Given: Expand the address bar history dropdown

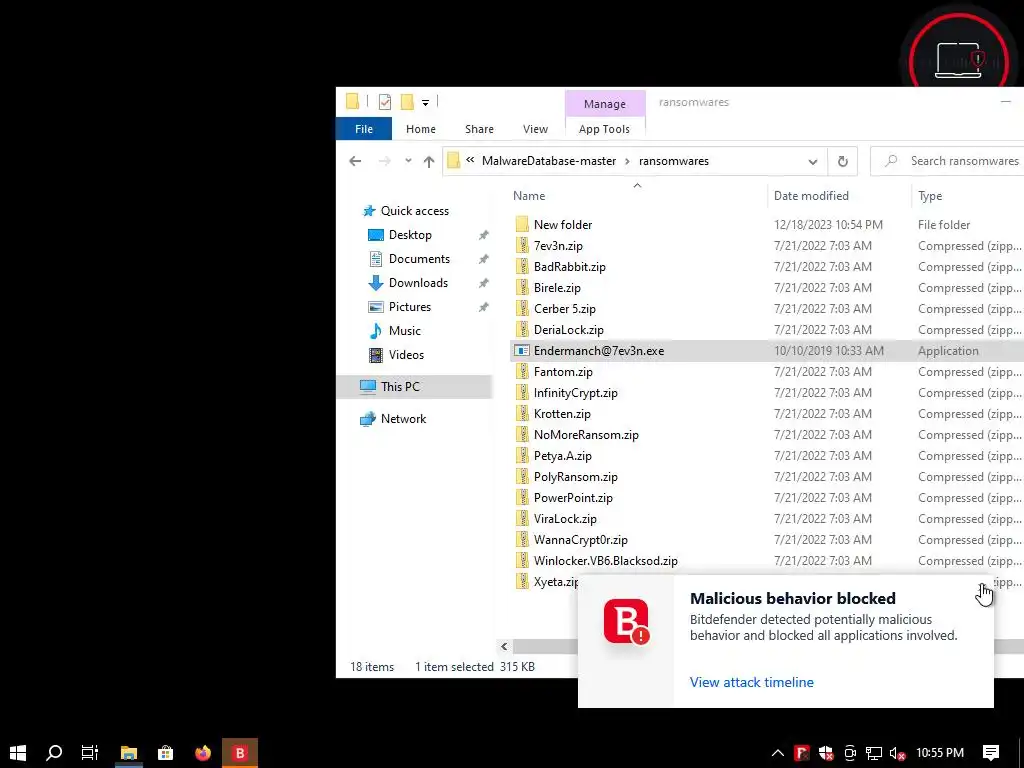Looking at the screenshot, I should (x=812, y=161).
